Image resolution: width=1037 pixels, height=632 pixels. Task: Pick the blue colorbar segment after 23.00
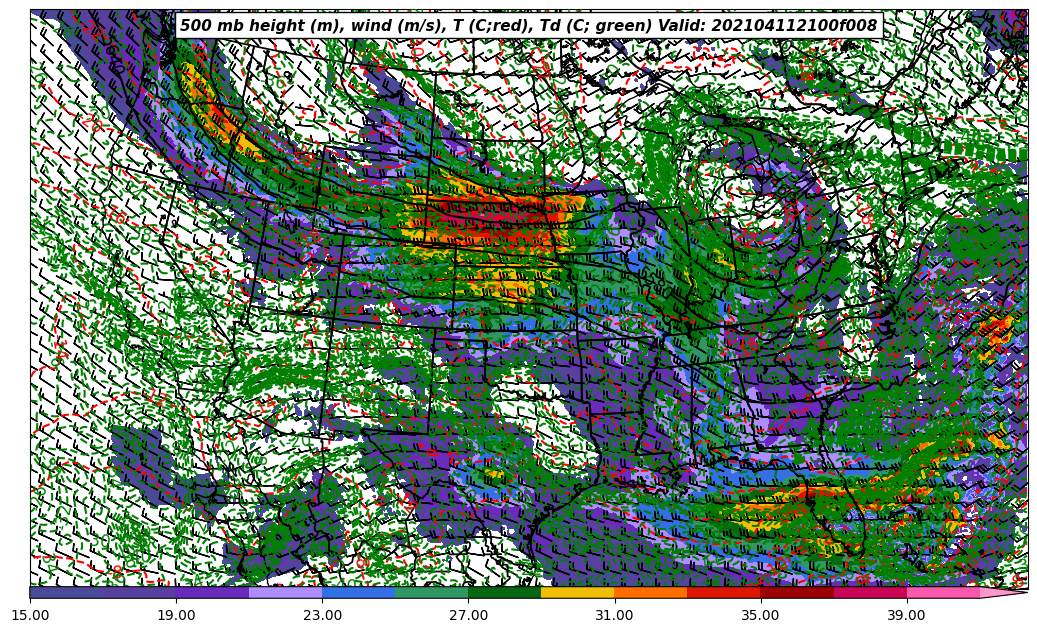pos(358,593)
